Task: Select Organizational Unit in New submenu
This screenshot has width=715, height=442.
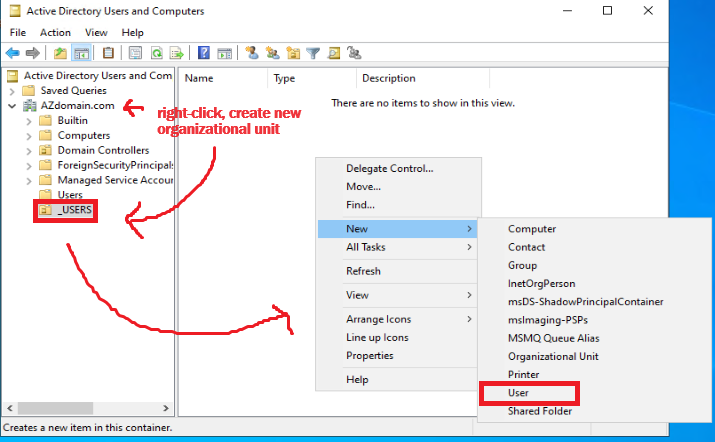Action: pyautogui.click(x=595, y=357)
